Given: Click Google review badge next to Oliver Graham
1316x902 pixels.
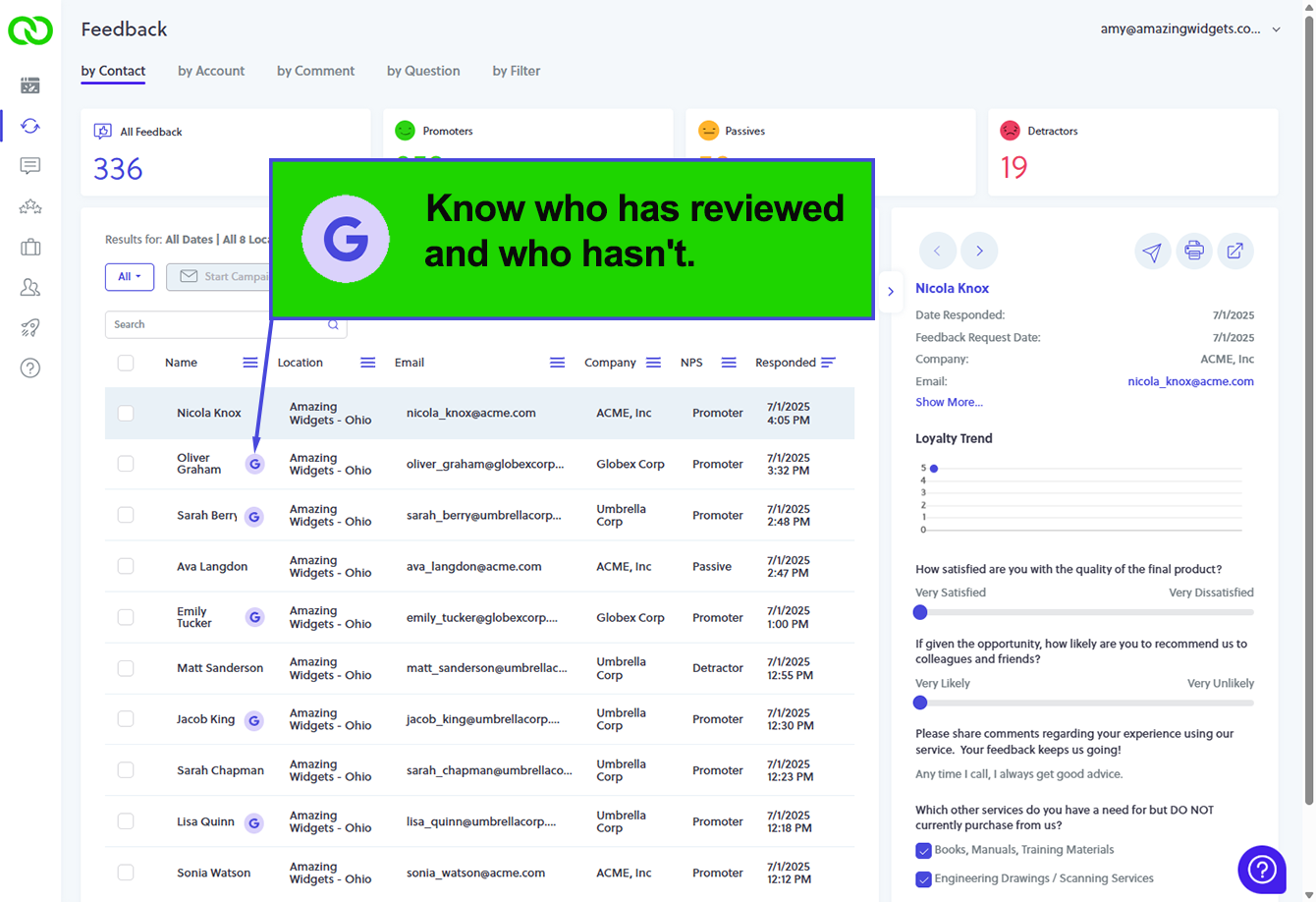Looking at the screenshot, I should 255,464.
